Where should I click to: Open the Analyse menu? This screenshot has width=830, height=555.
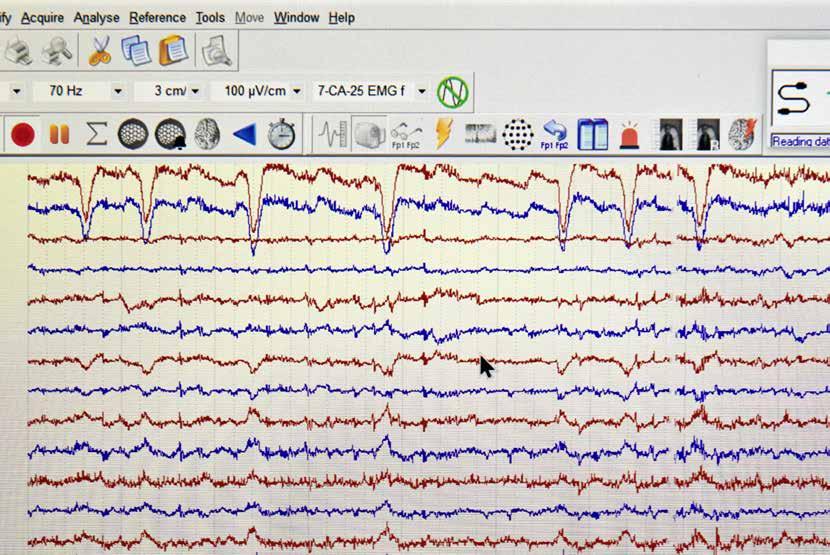tap(96, 18)
